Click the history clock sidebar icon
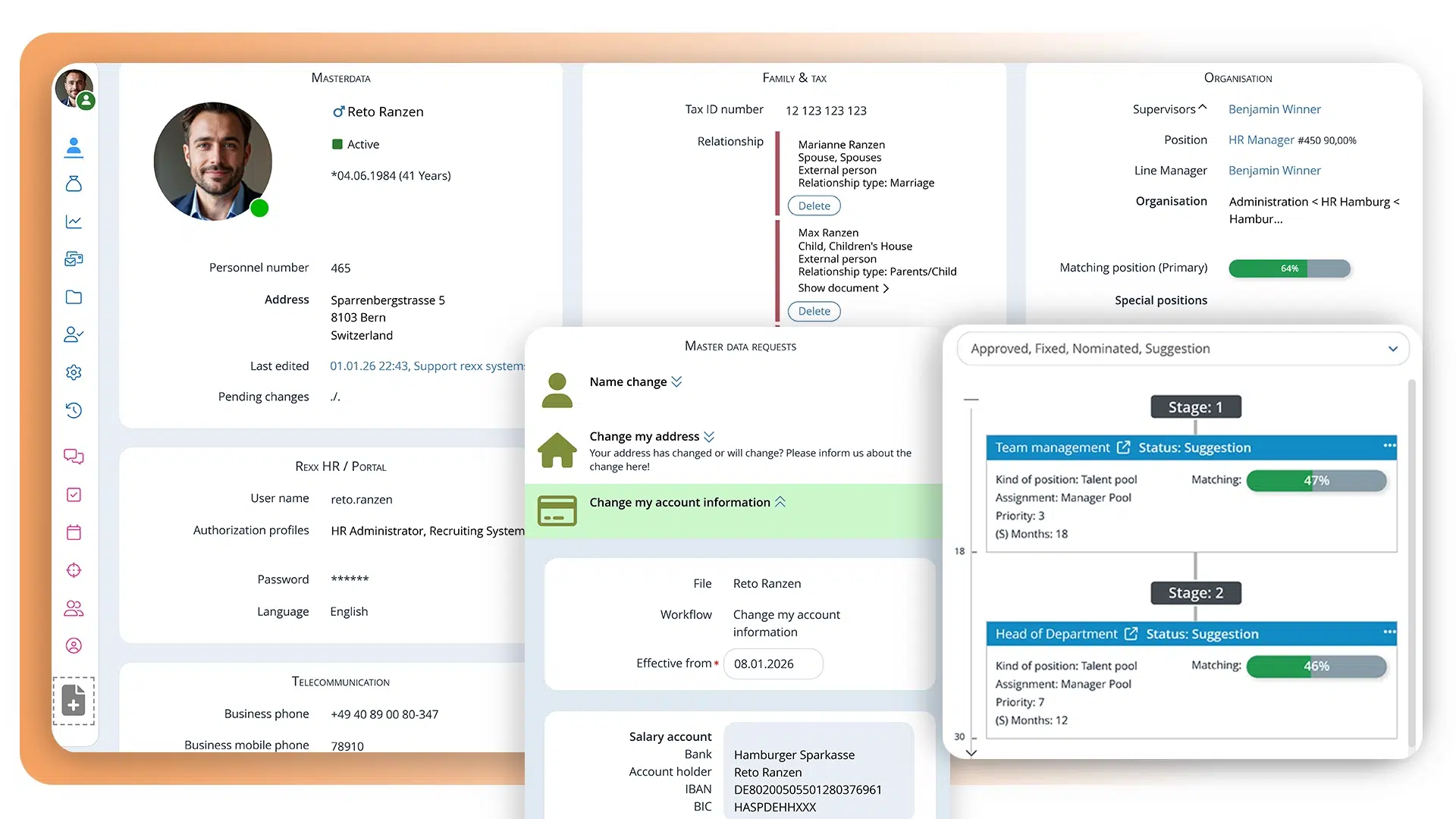Viewport: 1456px width, 819px height. coord(74,410)
